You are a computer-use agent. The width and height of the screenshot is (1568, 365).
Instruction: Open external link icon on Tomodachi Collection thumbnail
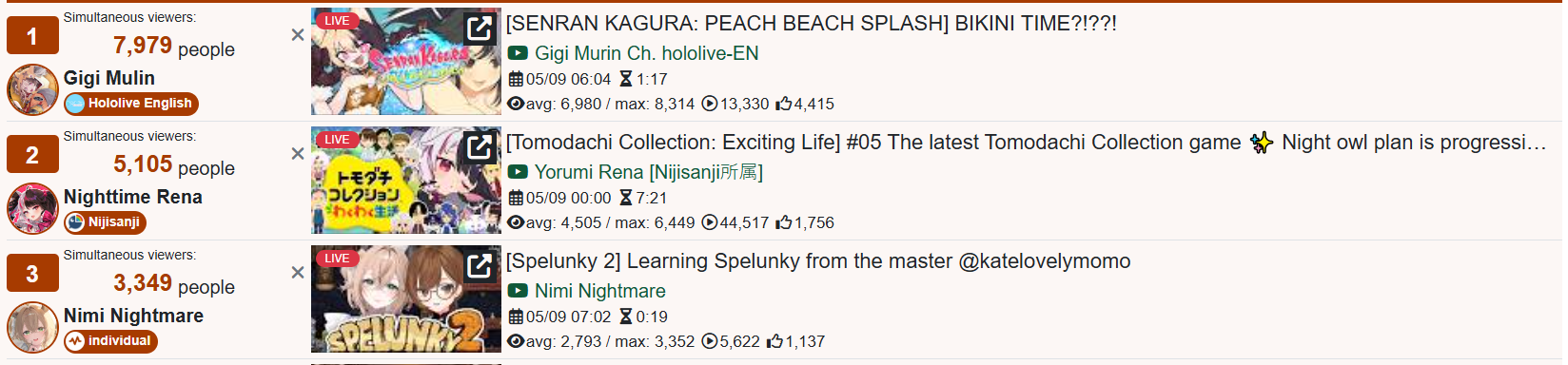[x=480, y=147]
